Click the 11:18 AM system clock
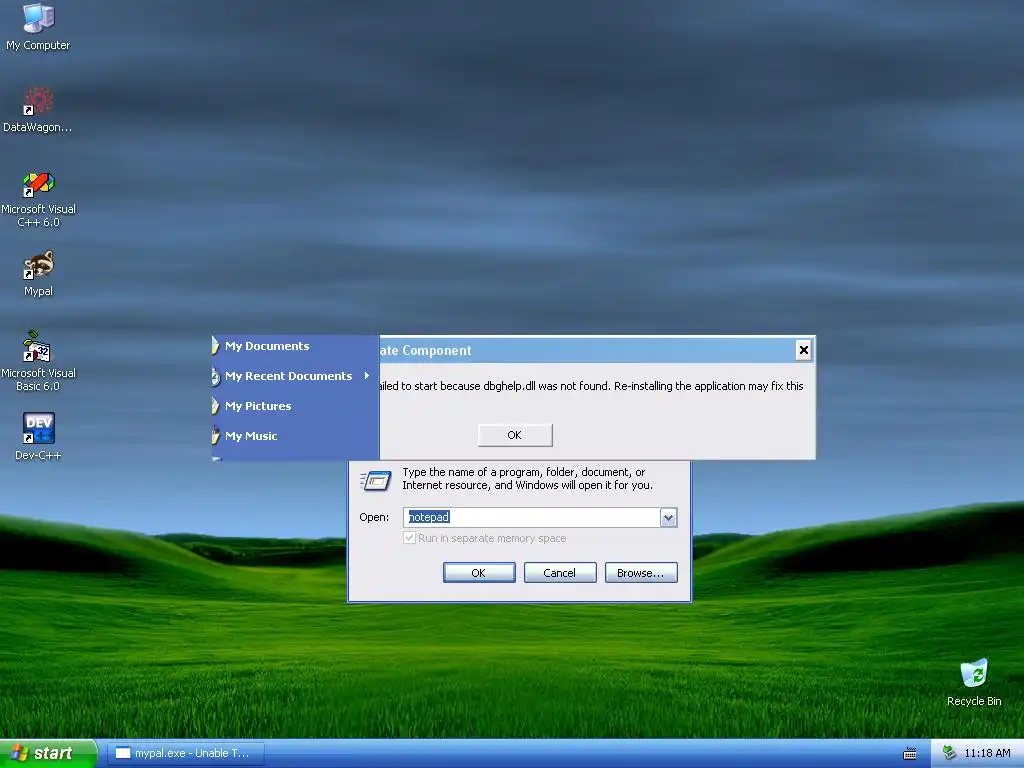1024x768 pixels. click(x=987, y=753)
